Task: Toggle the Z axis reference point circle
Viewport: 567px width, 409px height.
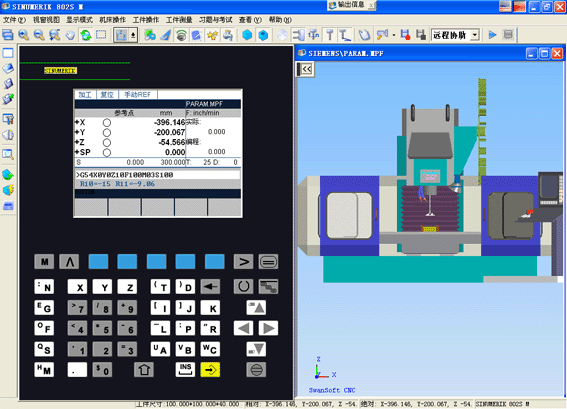Action: tap(107, 142)
